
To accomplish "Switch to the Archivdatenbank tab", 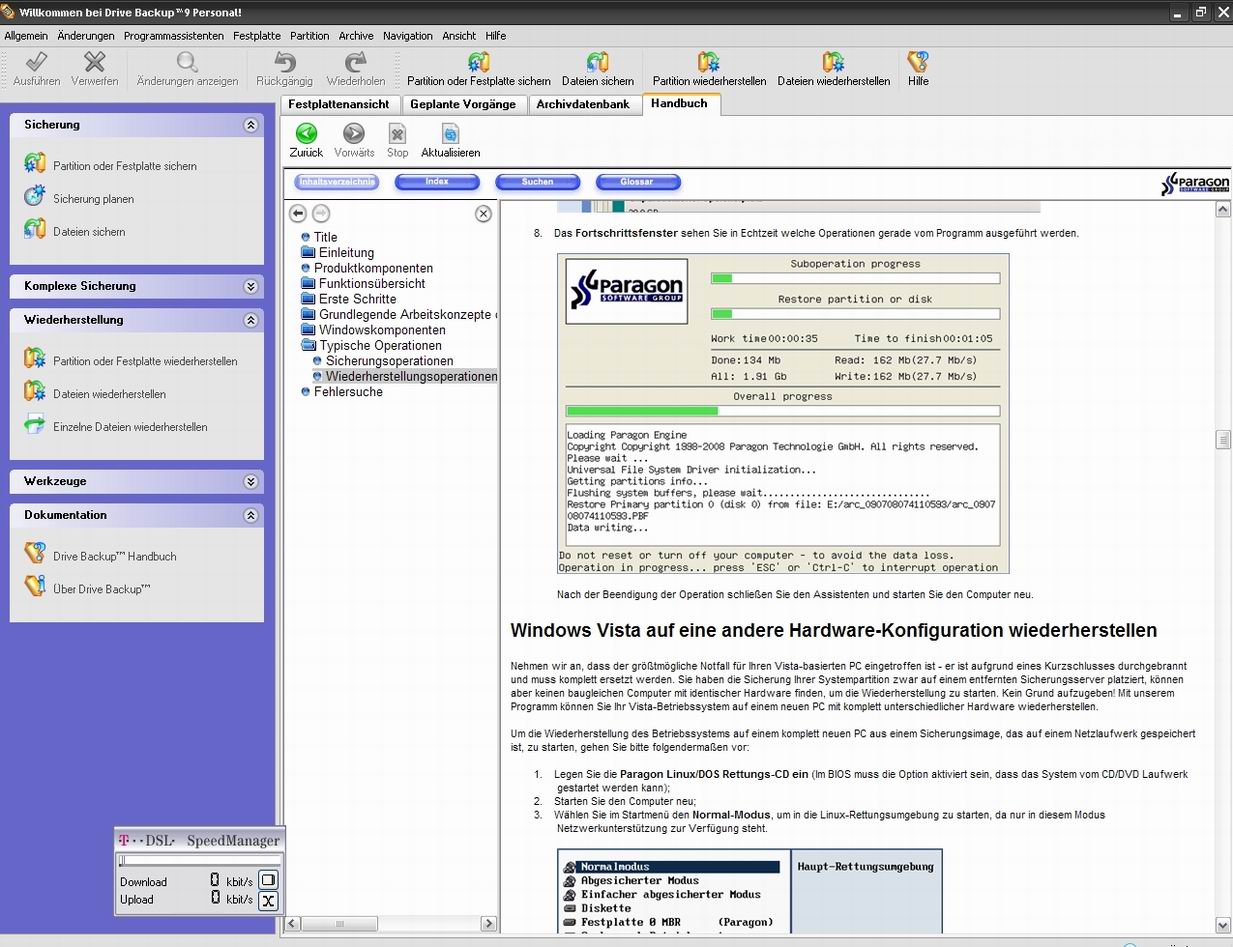I will tap(583, 104).
